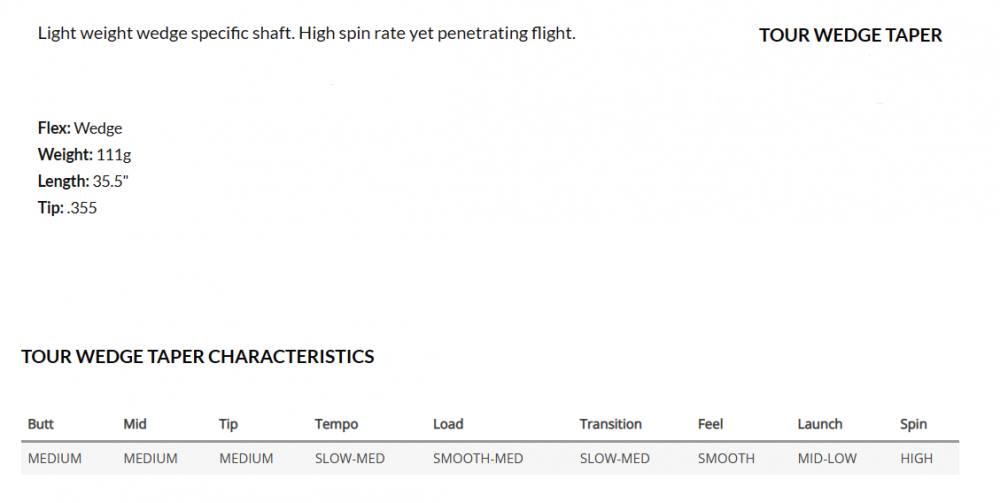Screen dimensions: 1000x503
Task: Click the Tempo column header
Action: (x=336, y=424)
